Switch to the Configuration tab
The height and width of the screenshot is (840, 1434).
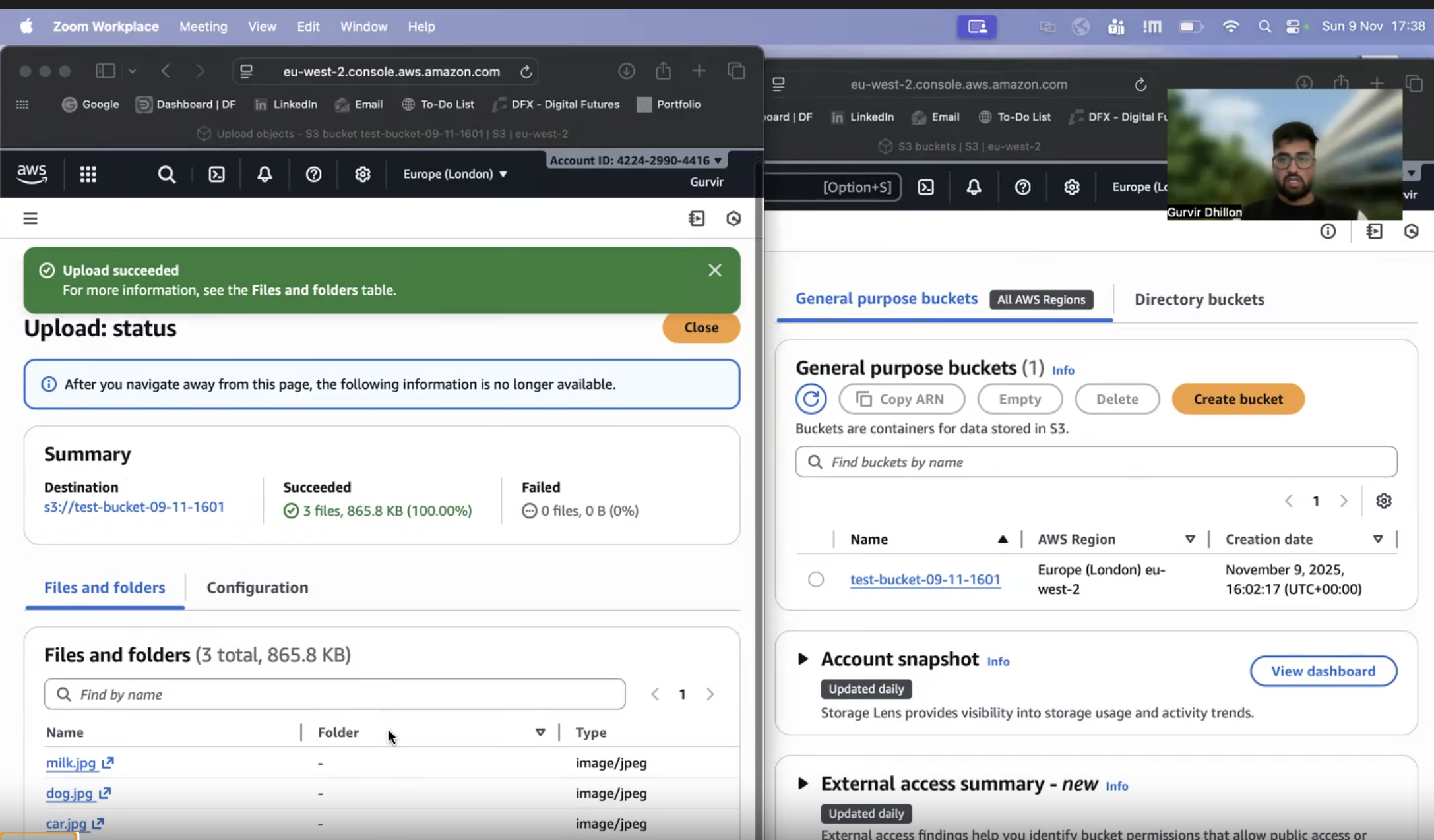click(257, 587)
